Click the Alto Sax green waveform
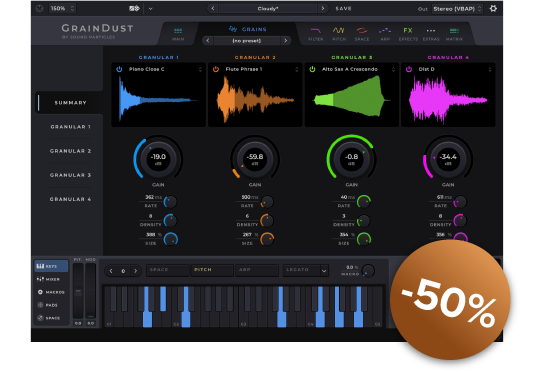 [x=351, y=100]
